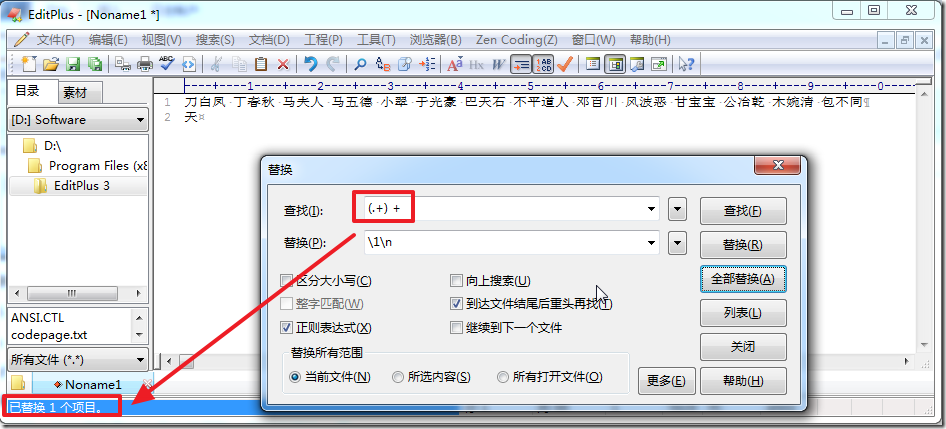946x429 pixels.
Task: Toggle the line number display icon
Action: point(544,64)
